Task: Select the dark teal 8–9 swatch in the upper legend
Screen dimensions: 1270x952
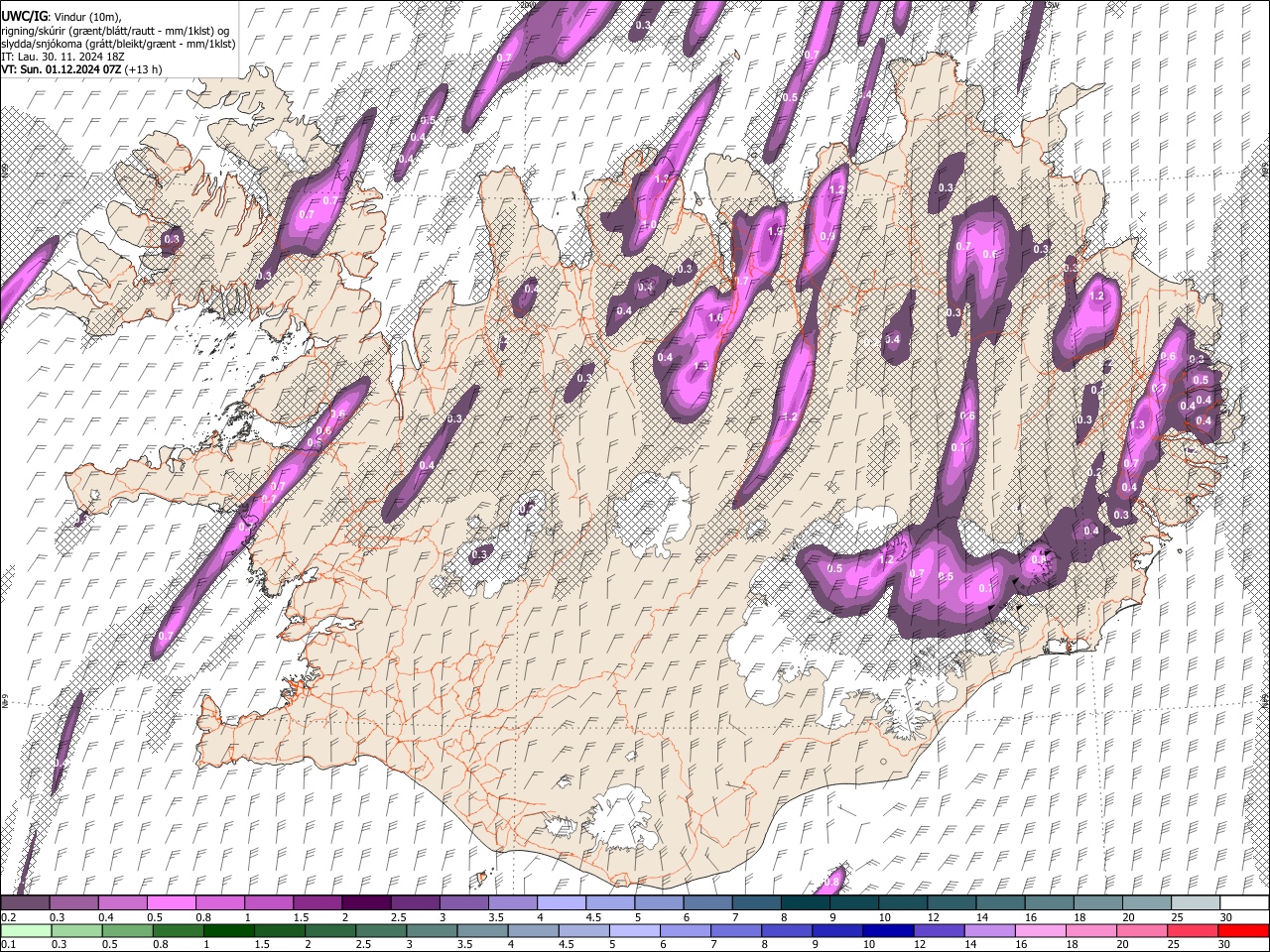Action: [805, 903]
